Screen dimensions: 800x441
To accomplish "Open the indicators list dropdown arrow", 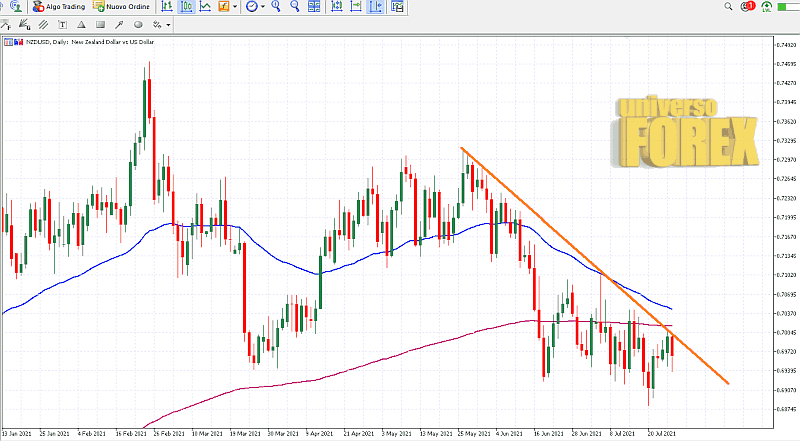I will point(235,7).
